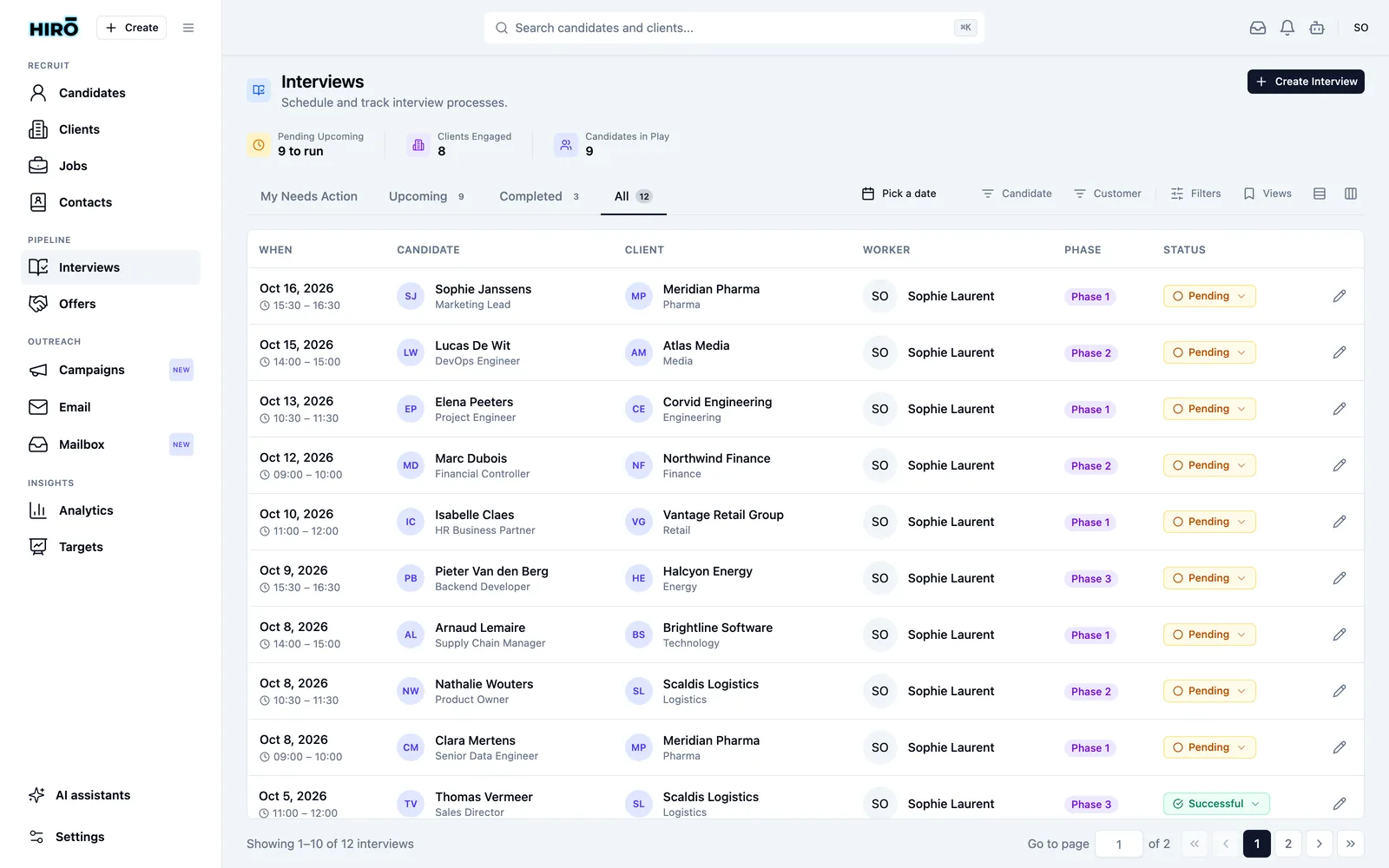Focus the search candidates and clients field

734,28
